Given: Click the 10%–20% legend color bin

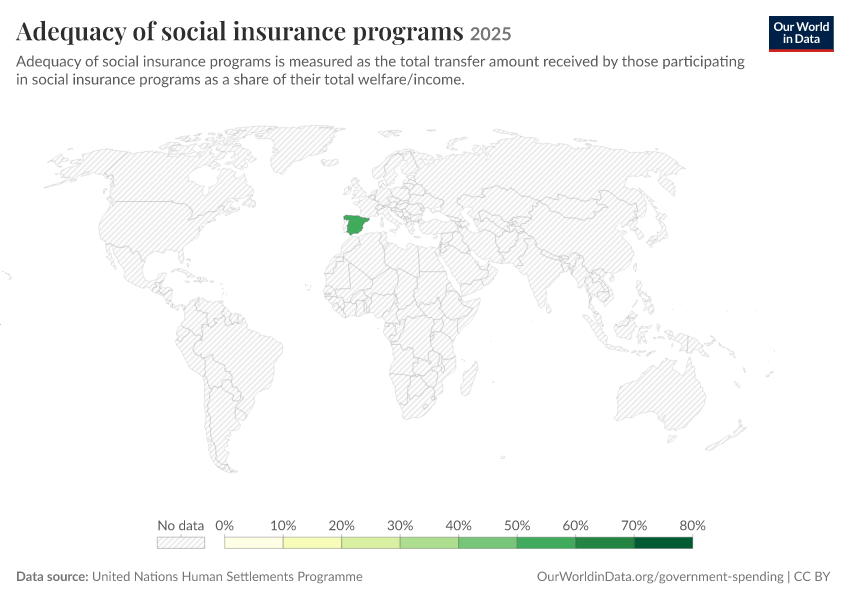Looking at the screenshot, I should click(312, 543).
